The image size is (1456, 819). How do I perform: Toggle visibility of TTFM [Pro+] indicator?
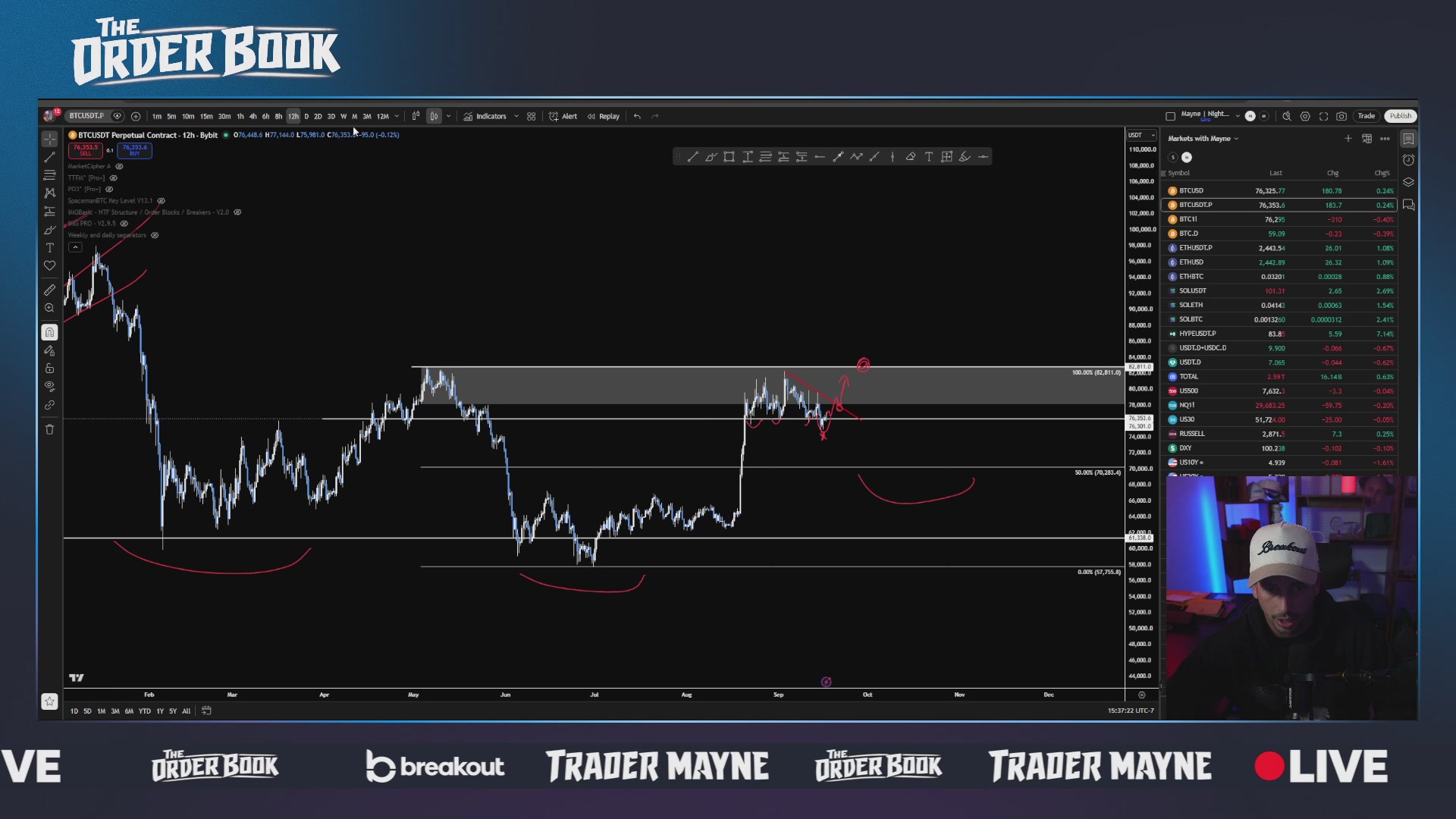[x=114, y=178]
